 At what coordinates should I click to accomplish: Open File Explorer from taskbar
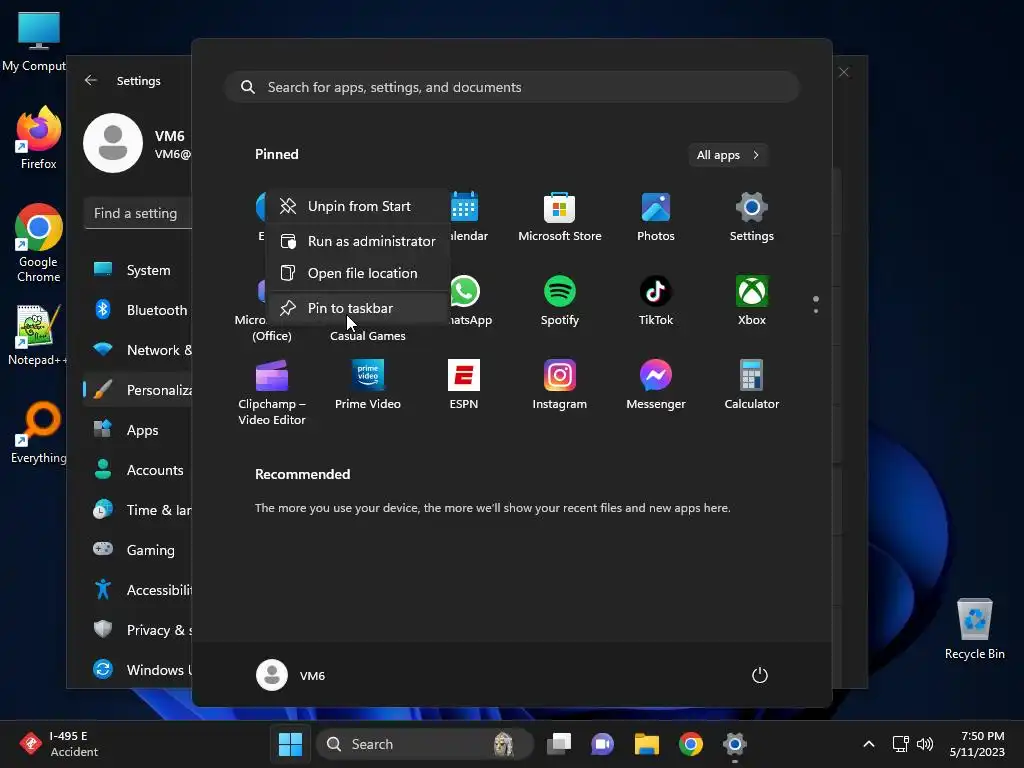[x=647, y=744]
